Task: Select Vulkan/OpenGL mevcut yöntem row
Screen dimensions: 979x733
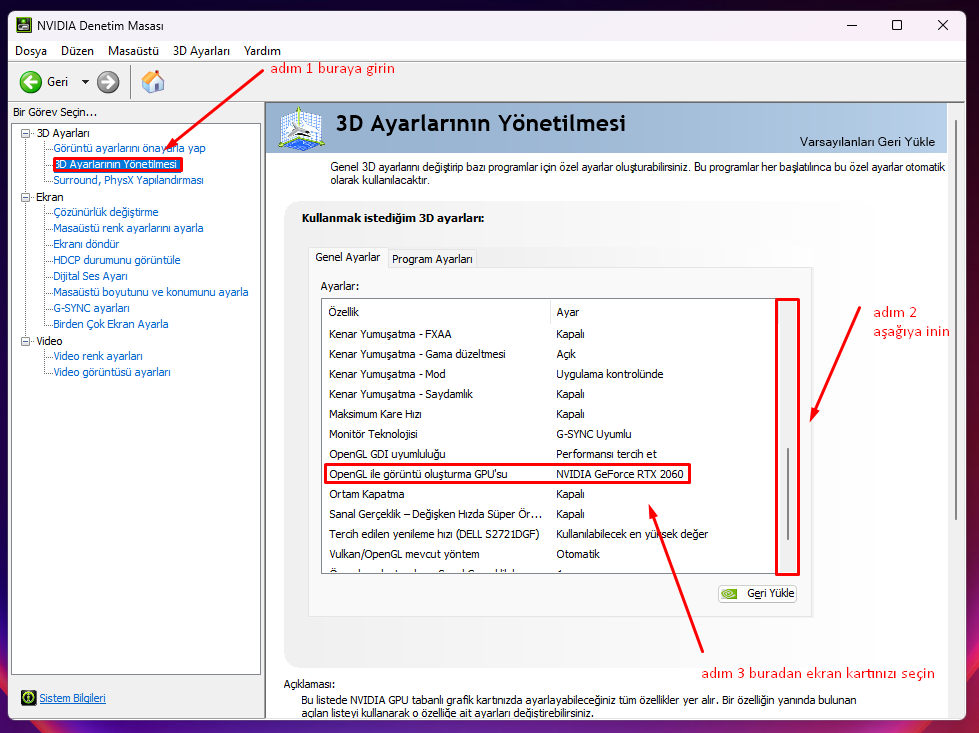Action: (x=549, y=554)
